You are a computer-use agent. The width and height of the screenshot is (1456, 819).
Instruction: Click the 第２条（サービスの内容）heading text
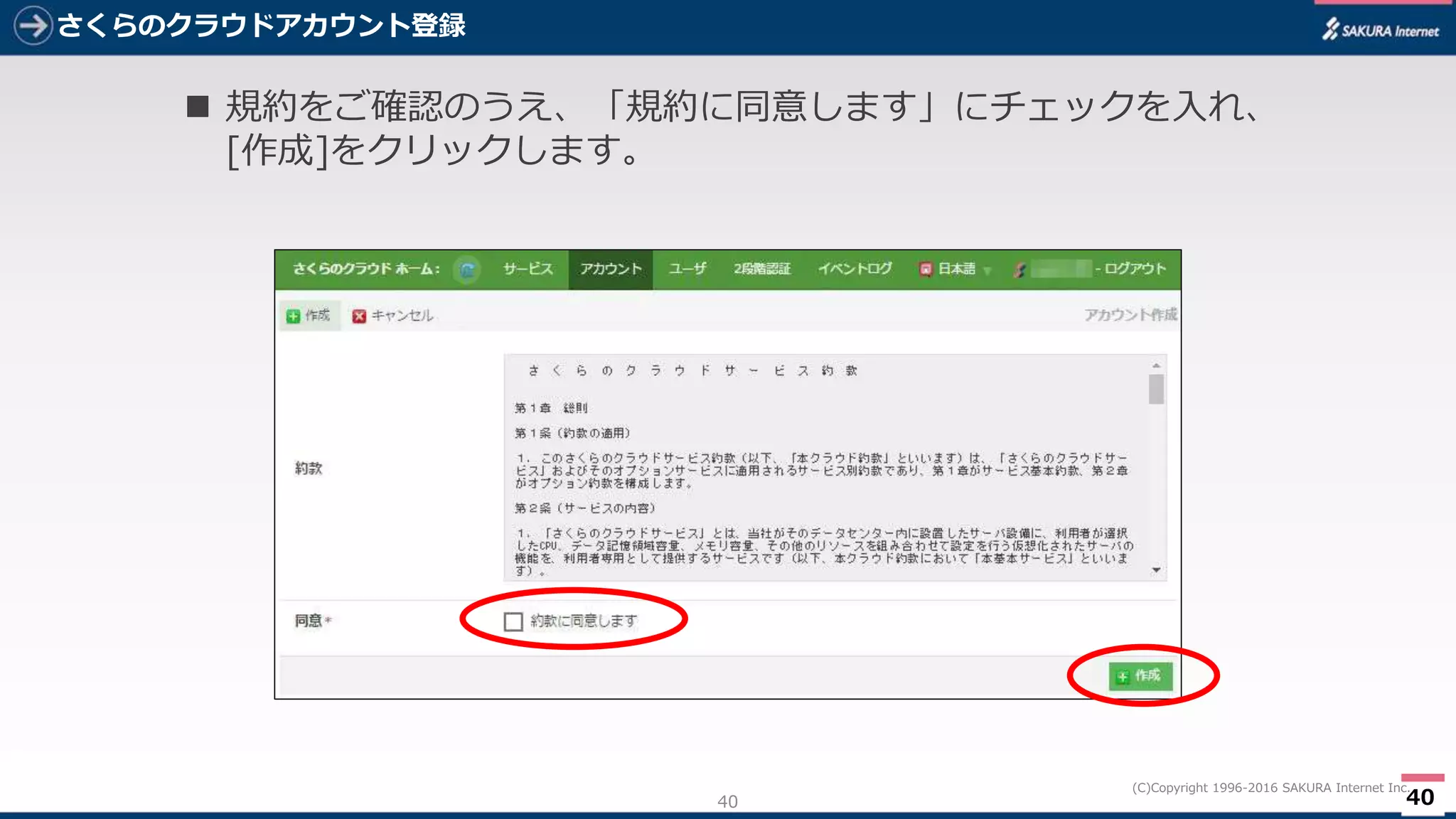[585, 508]
